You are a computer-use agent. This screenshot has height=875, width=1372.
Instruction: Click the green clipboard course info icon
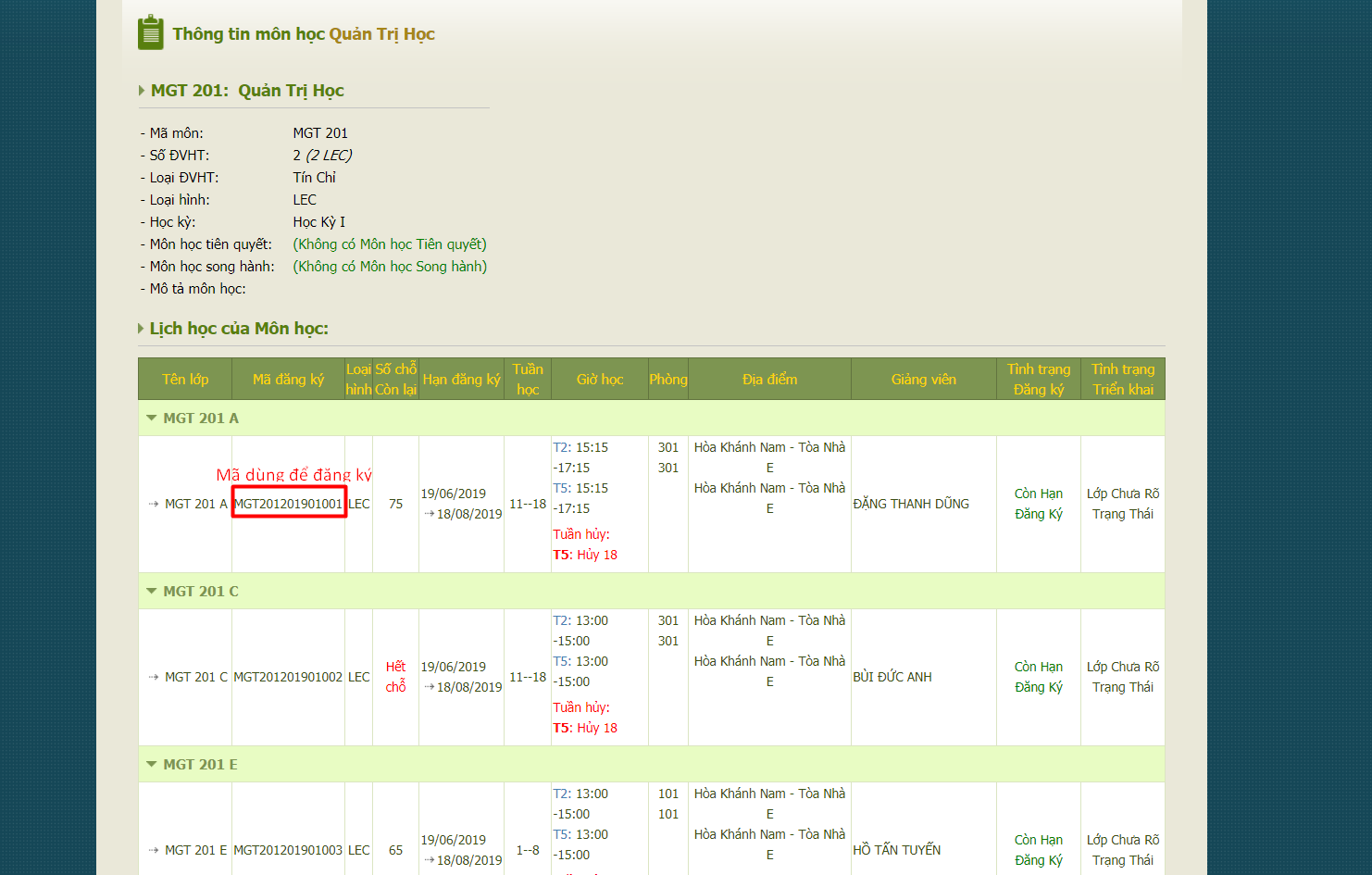coord(150,33)
